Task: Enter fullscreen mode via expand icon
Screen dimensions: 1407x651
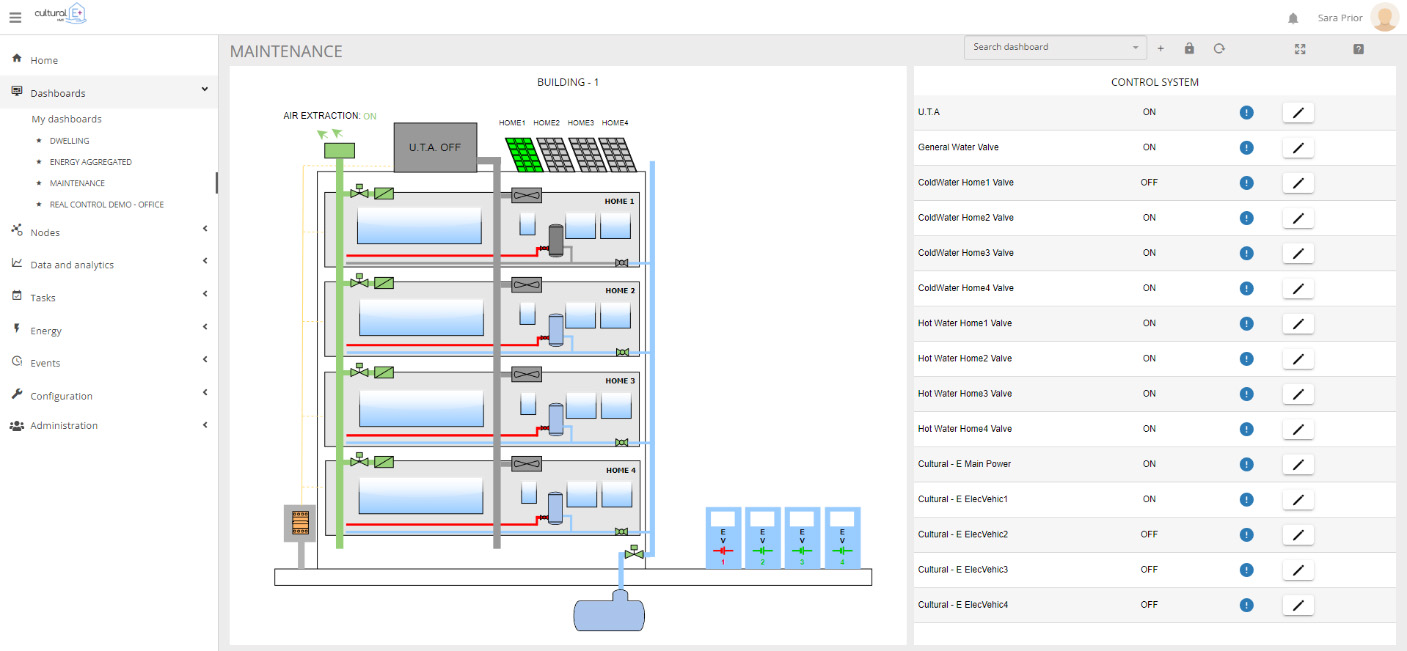Action: (1300, 48)
